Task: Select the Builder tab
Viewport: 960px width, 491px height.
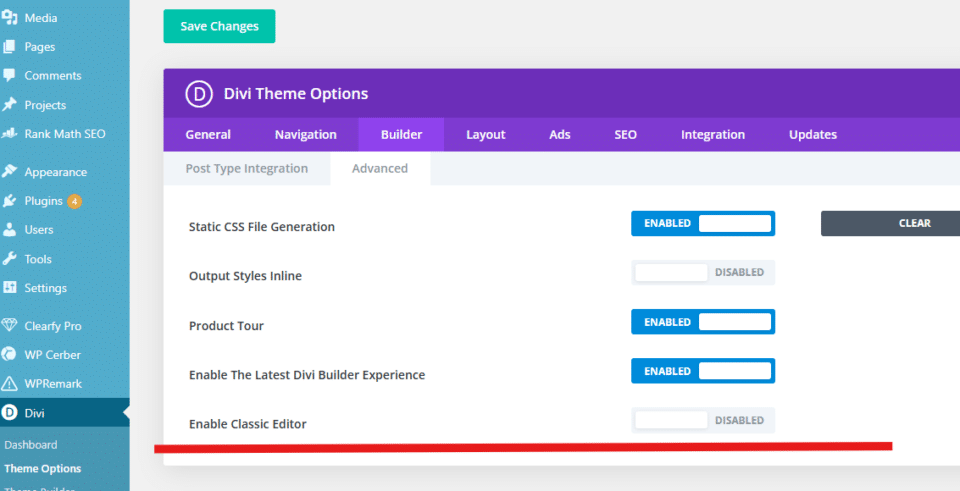Action: click(402, 135)
